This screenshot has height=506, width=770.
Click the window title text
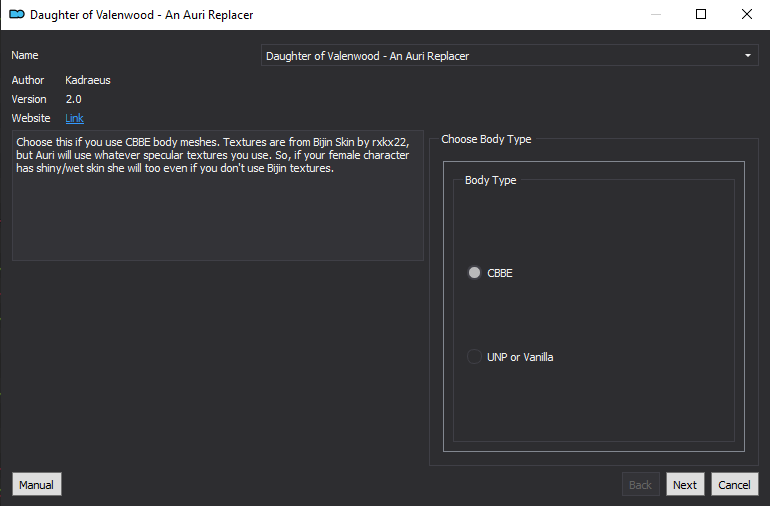[141, 15]
